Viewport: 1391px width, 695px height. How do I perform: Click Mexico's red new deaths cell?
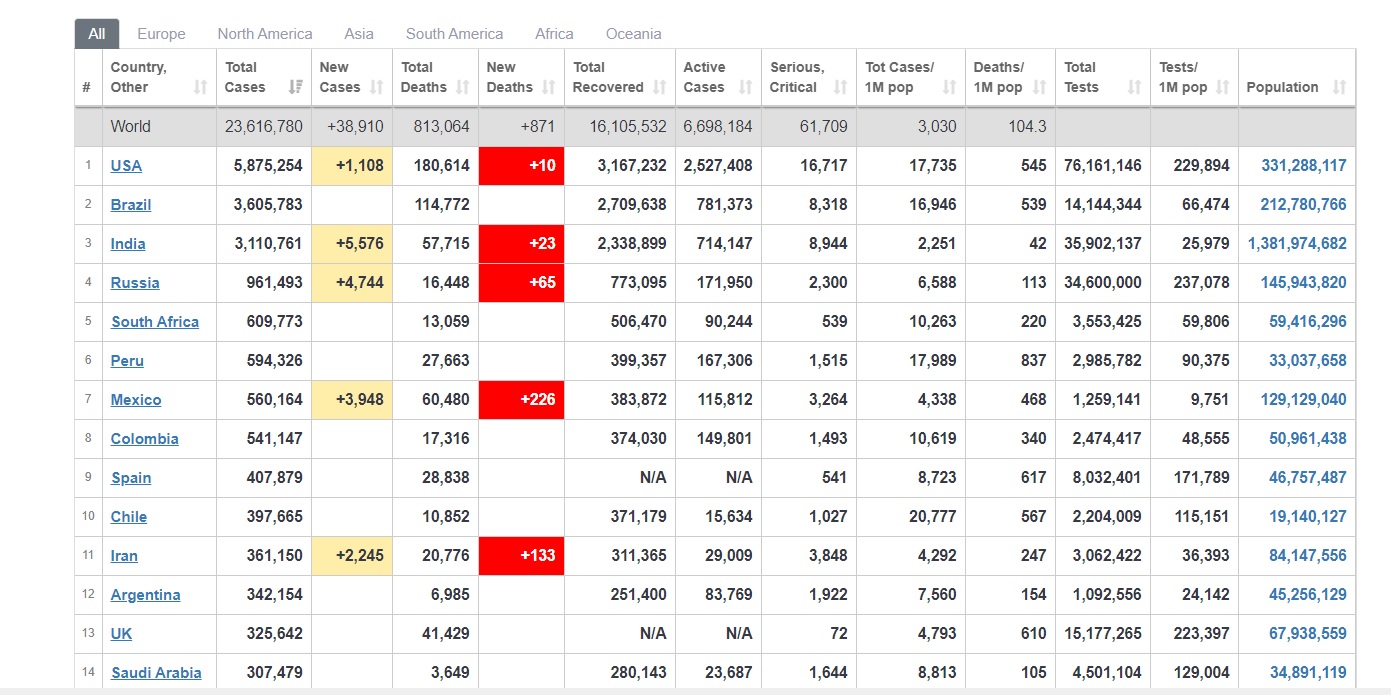click(x=521, y=400)
